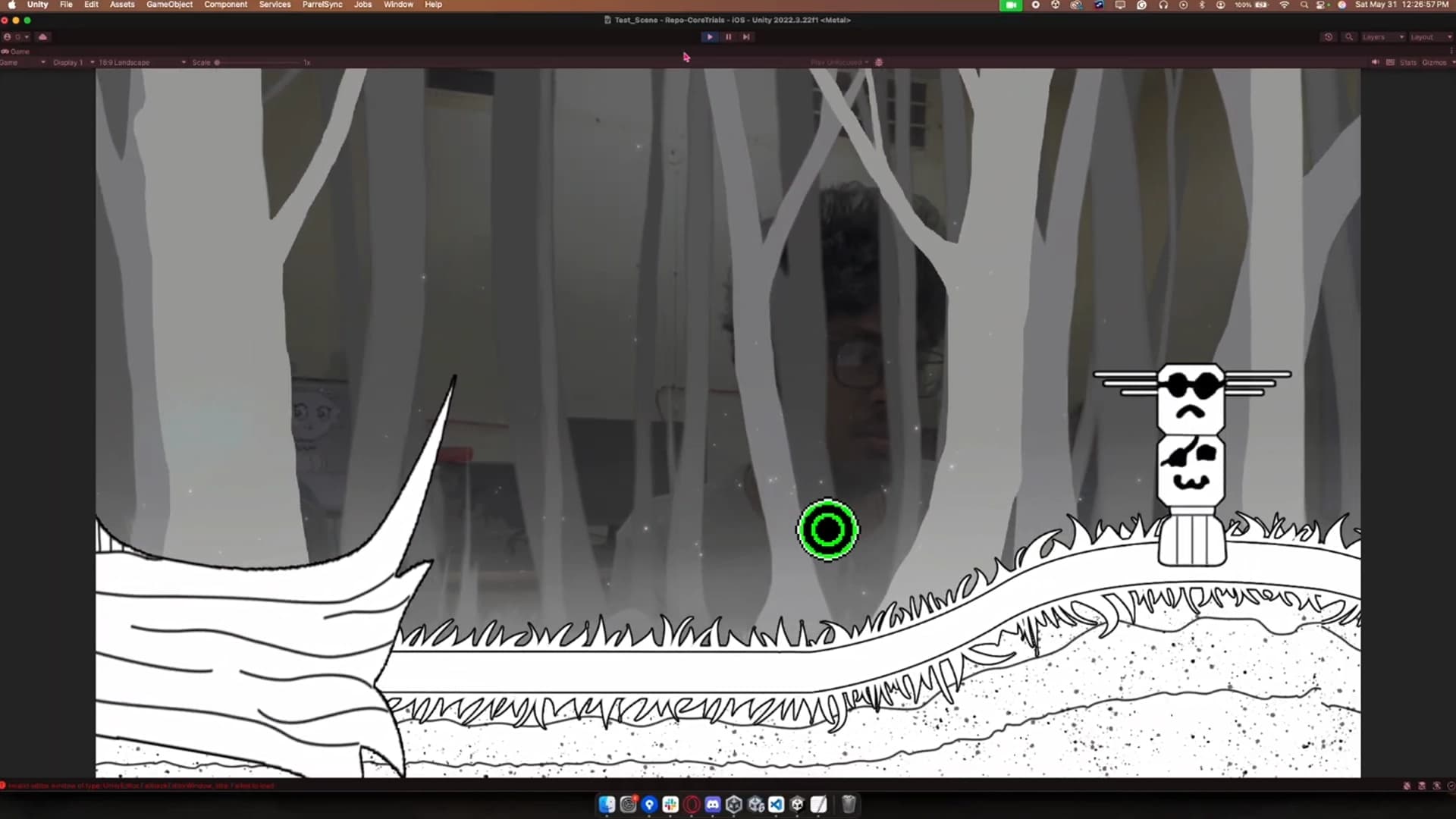1456x819 pixels.
Task: Open the Display 1 selector dropdown
Action: (72, 62)
